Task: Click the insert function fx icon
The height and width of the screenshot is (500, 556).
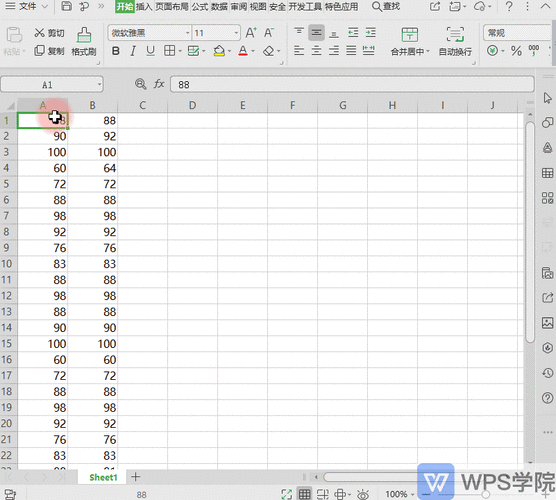Action: (x=159, y=84)
